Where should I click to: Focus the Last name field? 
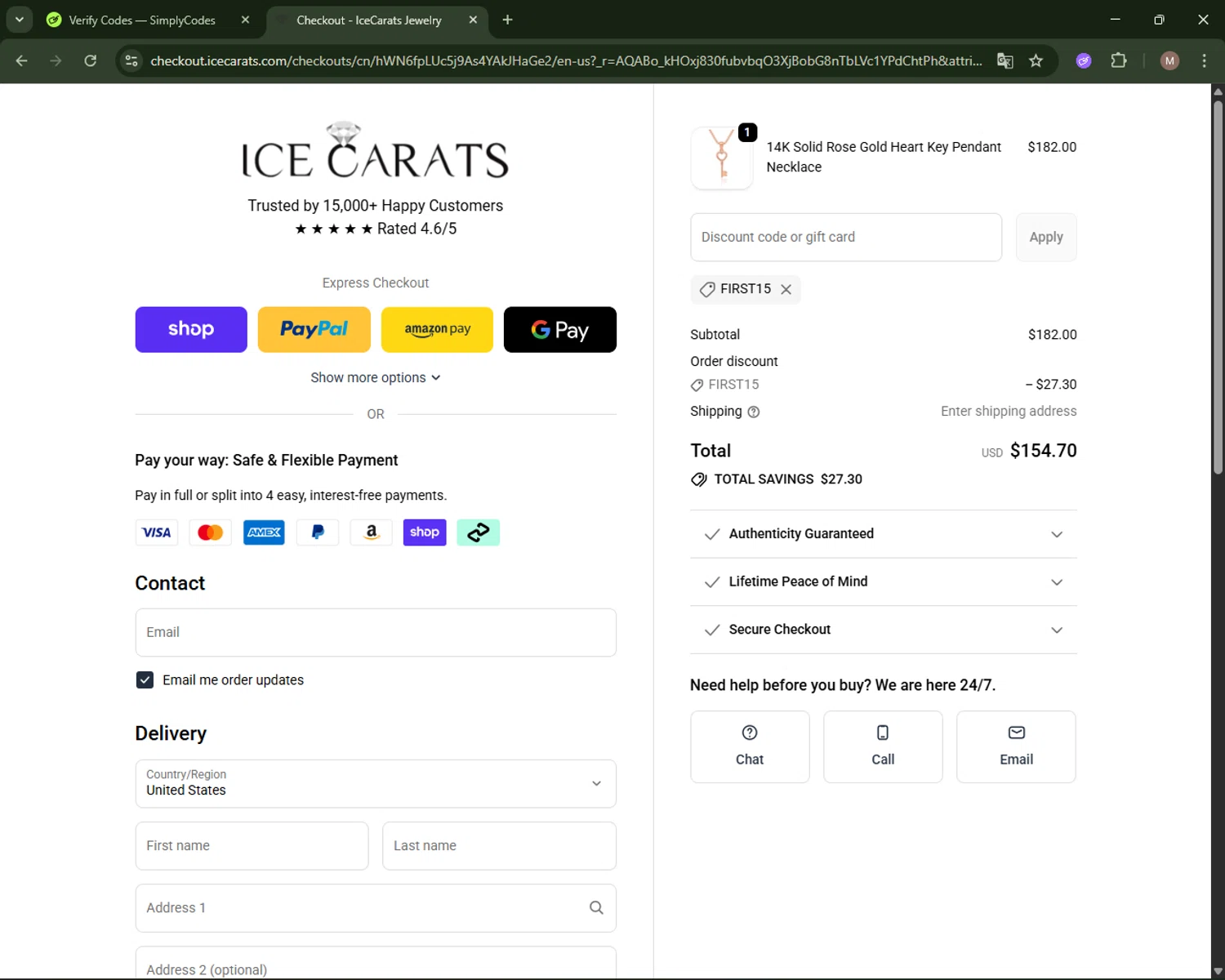coord(499,846)
